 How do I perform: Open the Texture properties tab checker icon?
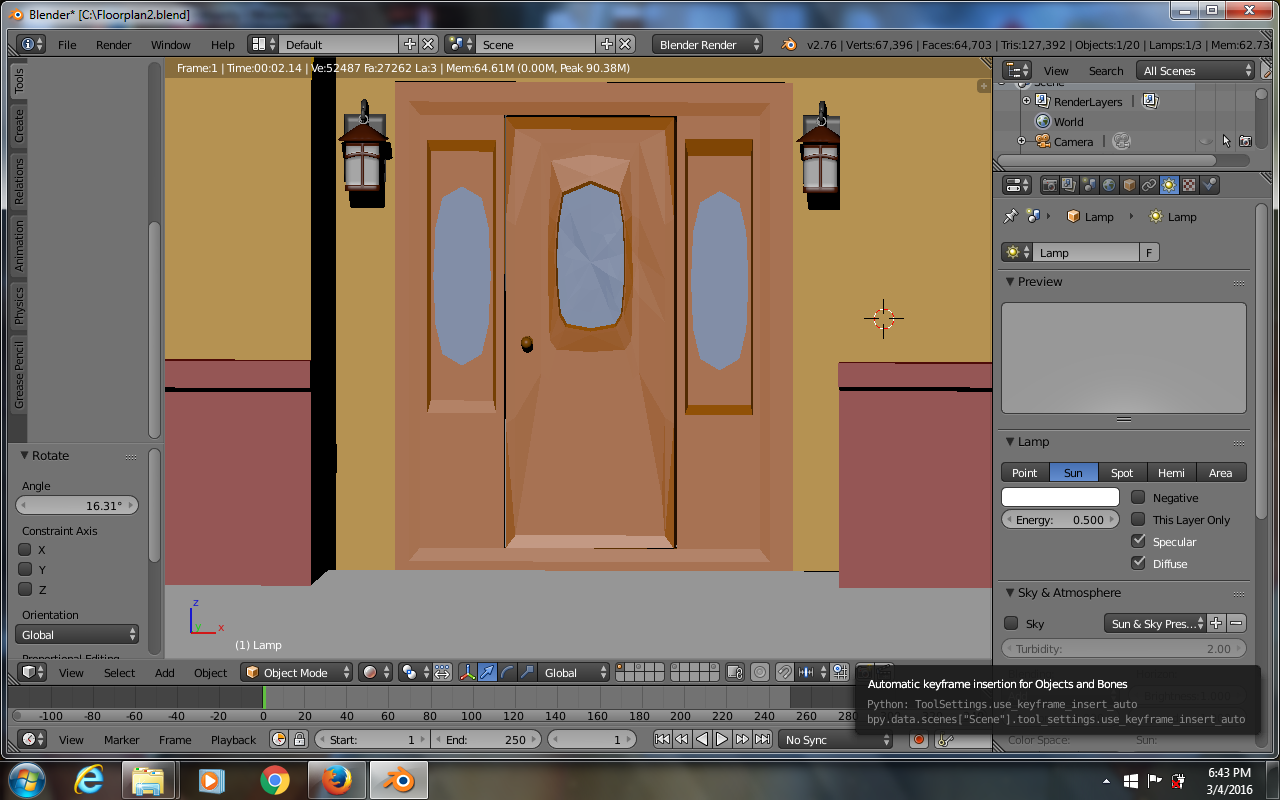tap(1189, 185)
